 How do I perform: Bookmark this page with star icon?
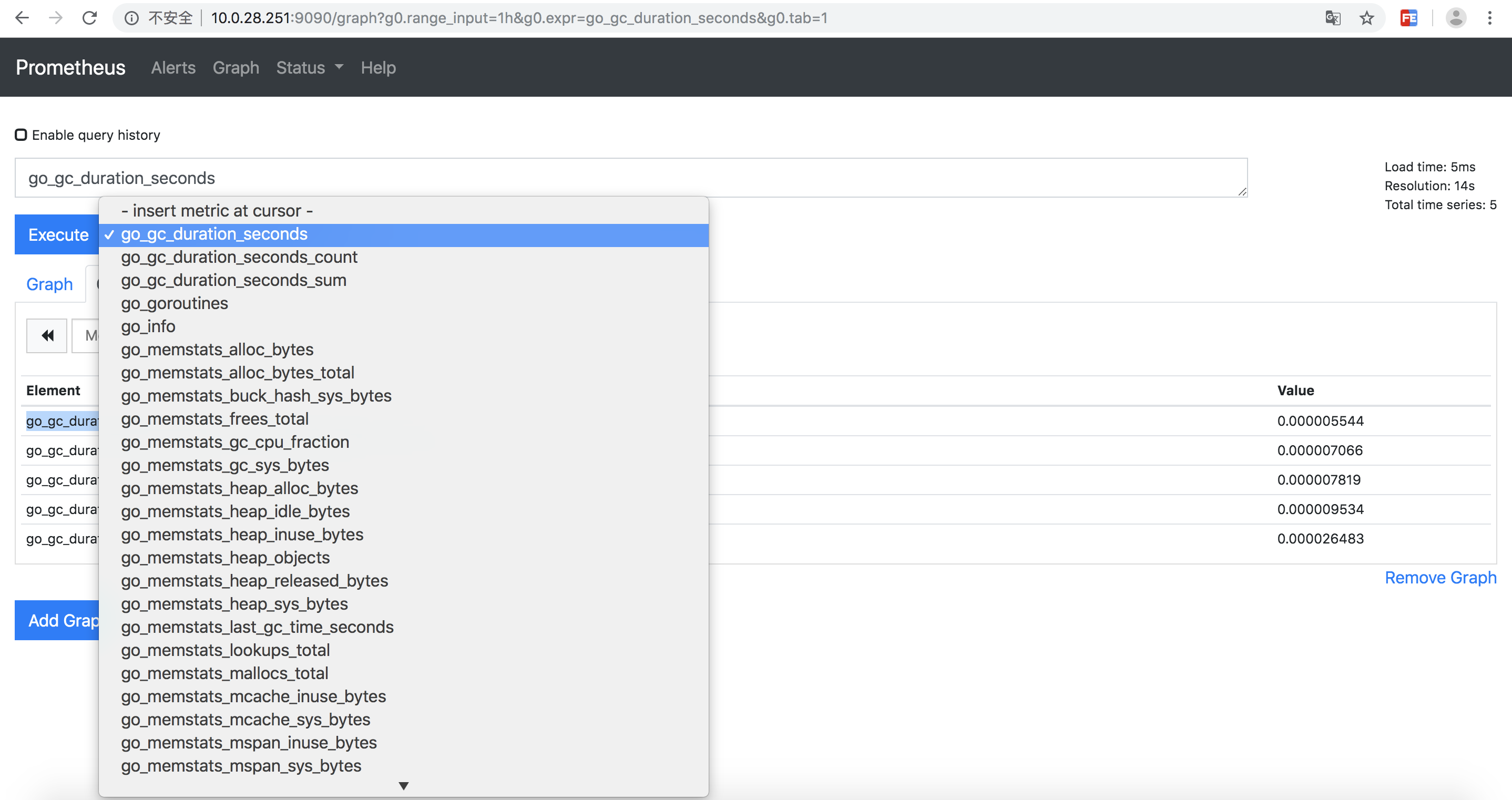1366,18
